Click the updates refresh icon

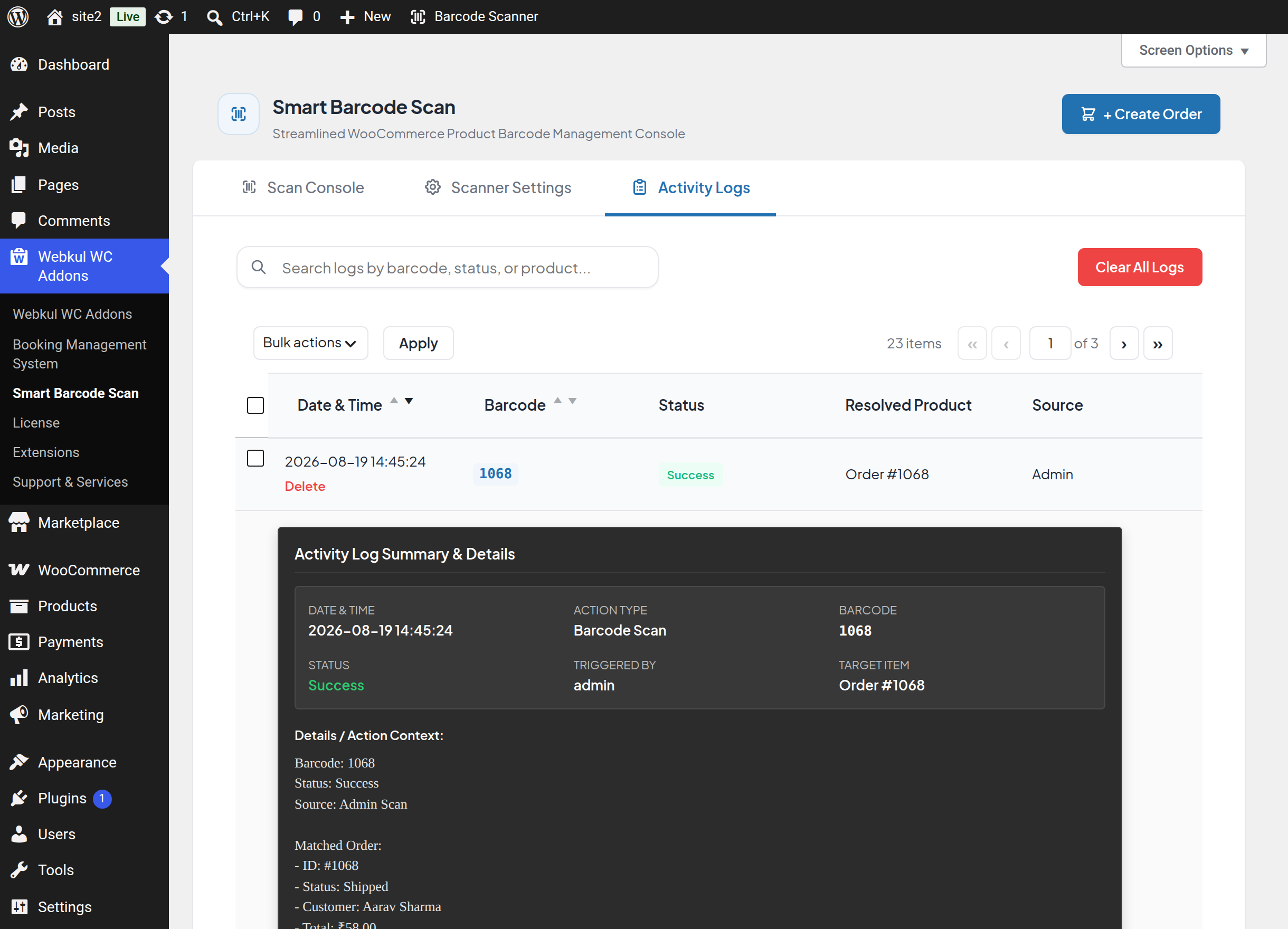point(164,16)
